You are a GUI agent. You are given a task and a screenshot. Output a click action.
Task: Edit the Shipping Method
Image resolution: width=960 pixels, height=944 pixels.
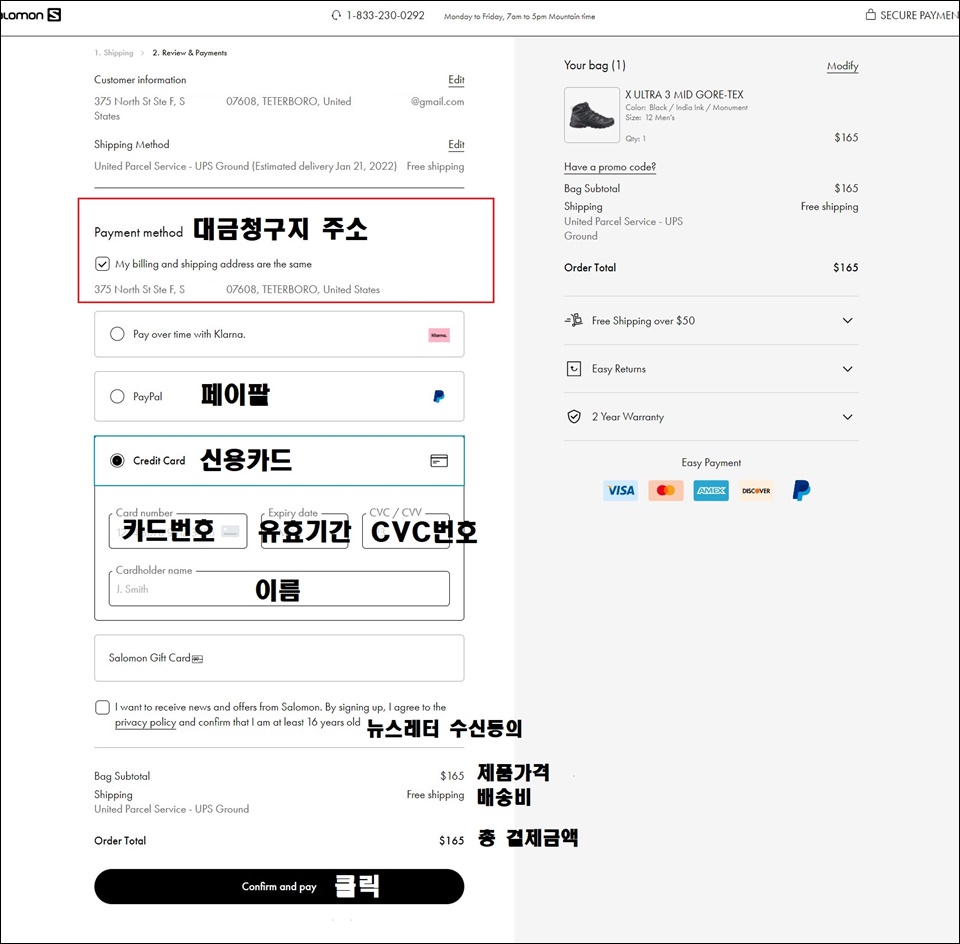click(x=456, y=144)
